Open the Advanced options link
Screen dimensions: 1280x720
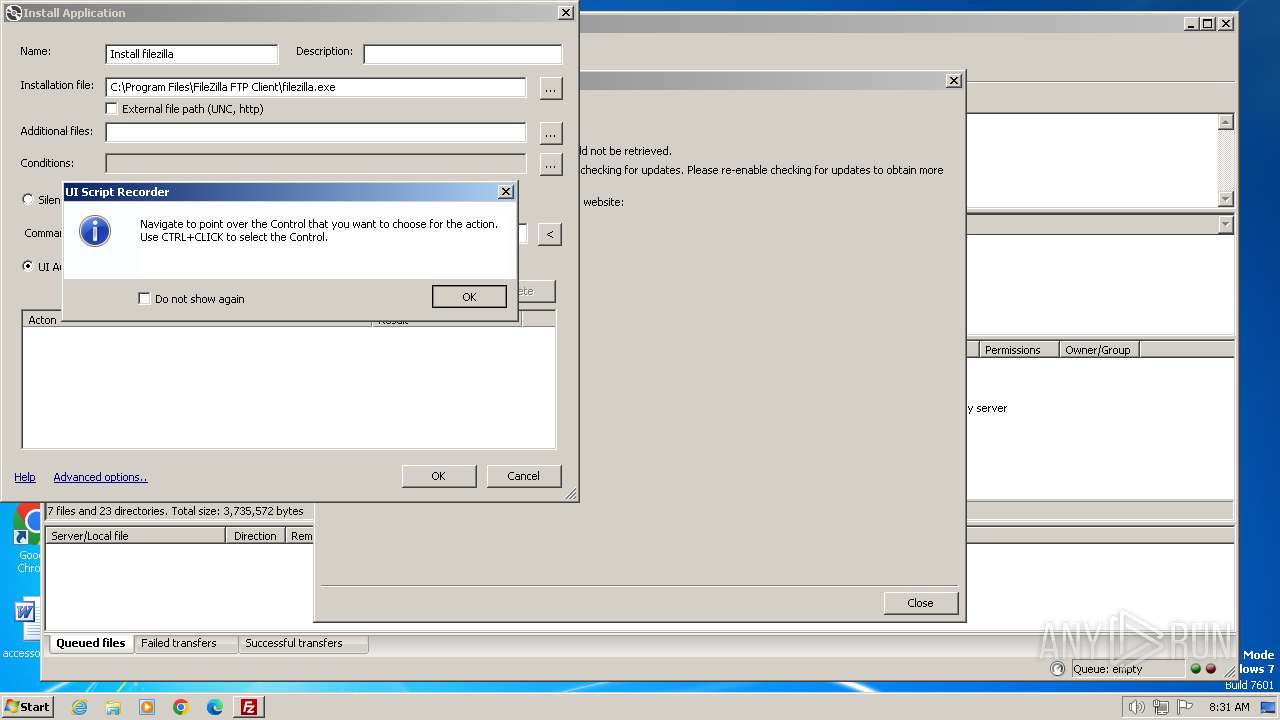click(100, 477)
